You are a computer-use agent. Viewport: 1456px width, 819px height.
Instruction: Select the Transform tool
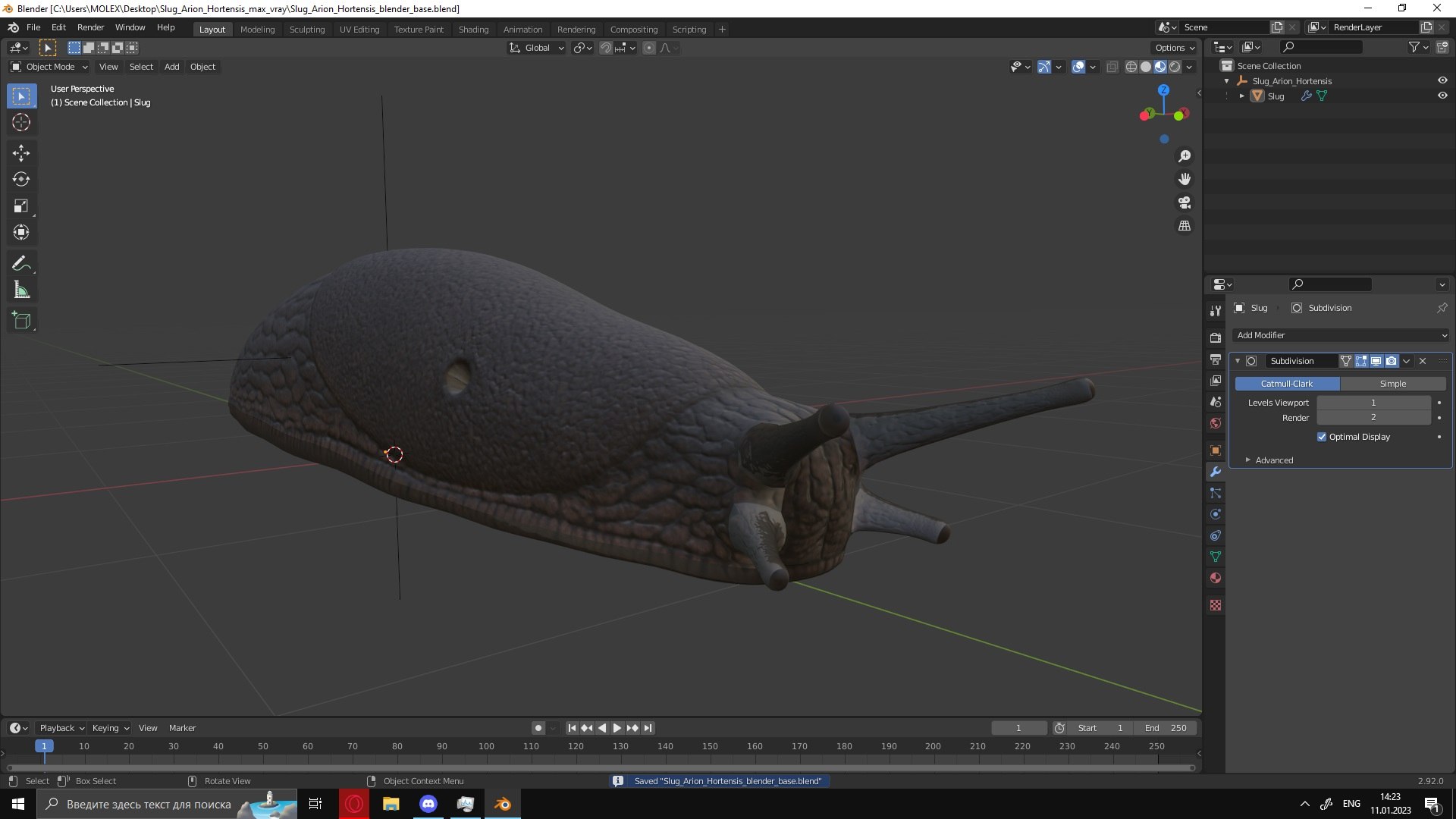click(21, 233)
